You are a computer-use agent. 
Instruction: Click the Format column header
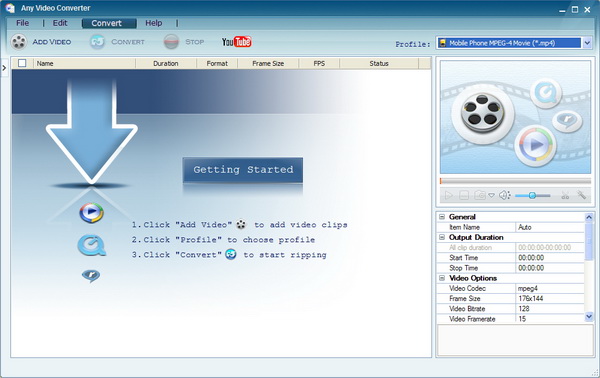pos(217,64)
